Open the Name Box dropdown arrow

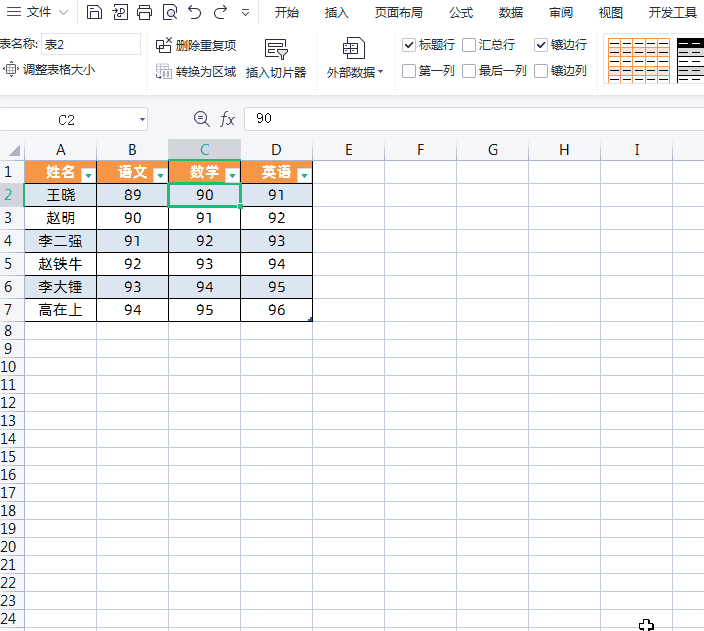pos(142,119)
